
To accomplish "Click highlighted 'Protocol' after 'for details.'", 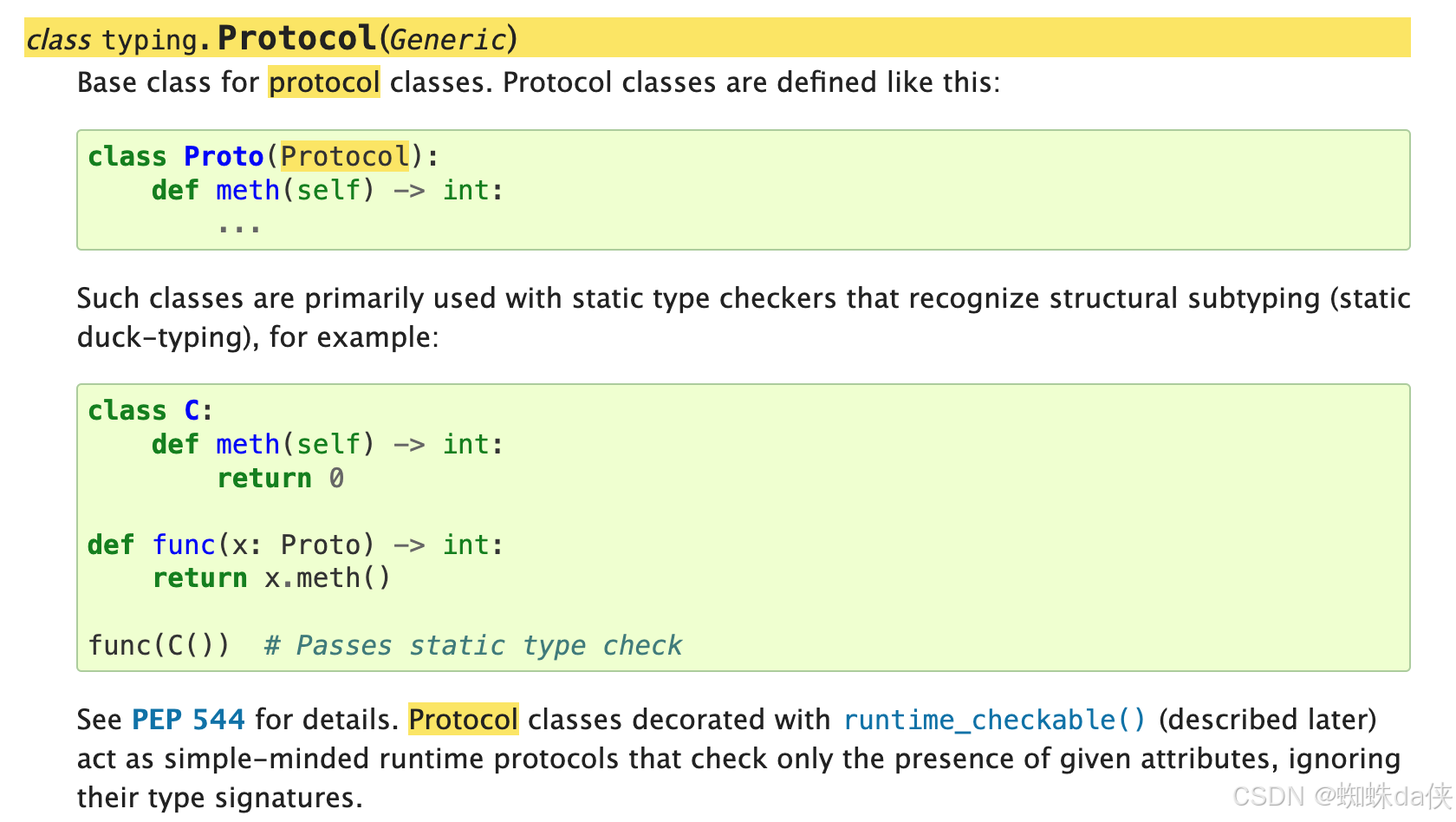I will [464, 720].
